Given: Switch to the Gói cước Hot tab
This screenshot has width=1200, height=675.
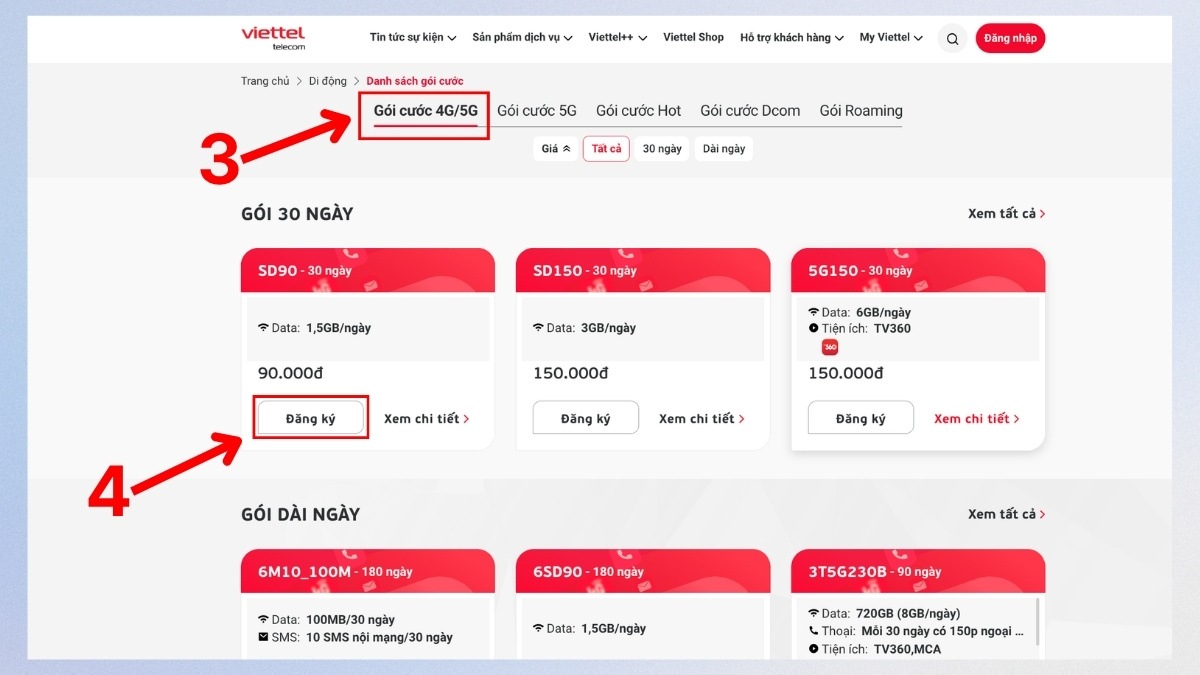Looking at the screenshot, I should (638, 111).
